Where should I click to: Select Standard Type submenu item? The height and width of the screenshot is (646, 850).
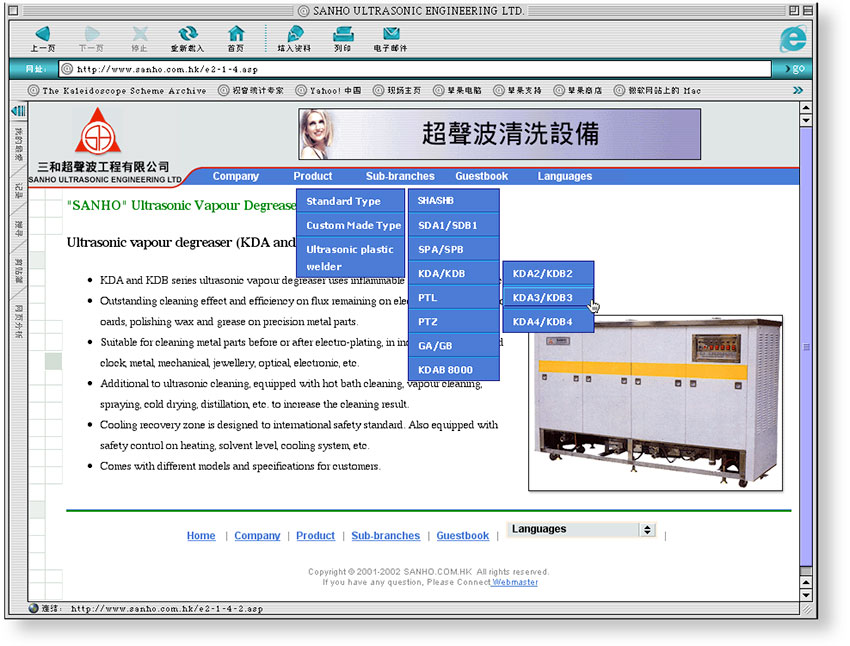350,201
